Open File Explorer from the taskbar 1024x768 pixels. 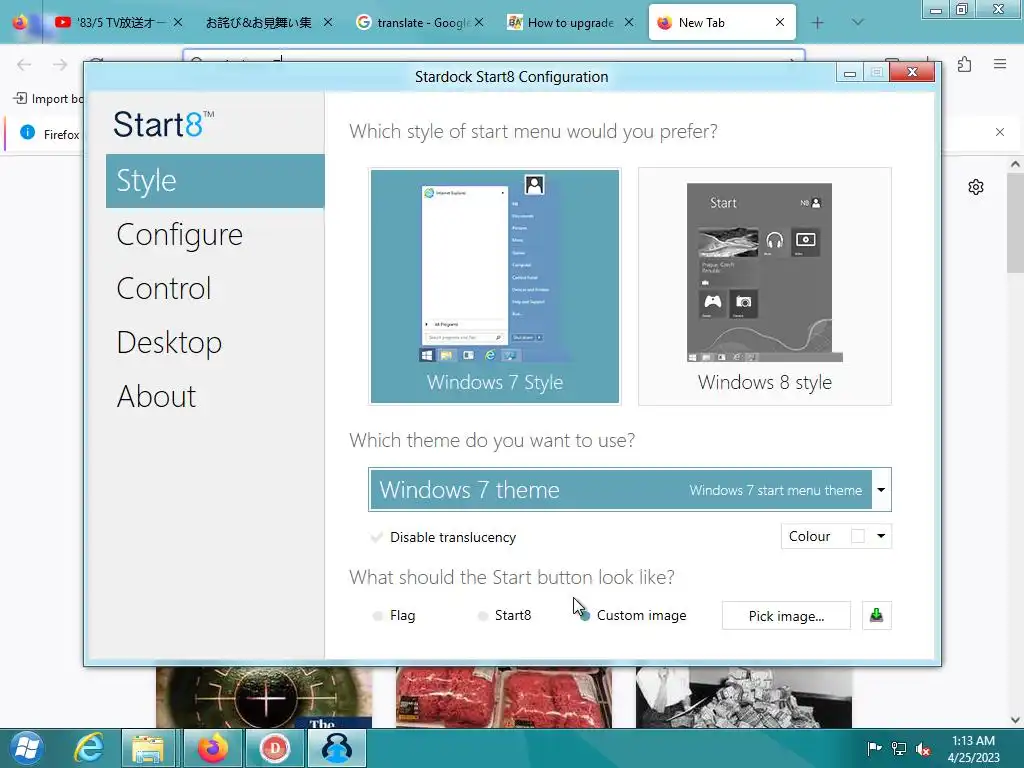pyautogui.click(x=148, y=748)
